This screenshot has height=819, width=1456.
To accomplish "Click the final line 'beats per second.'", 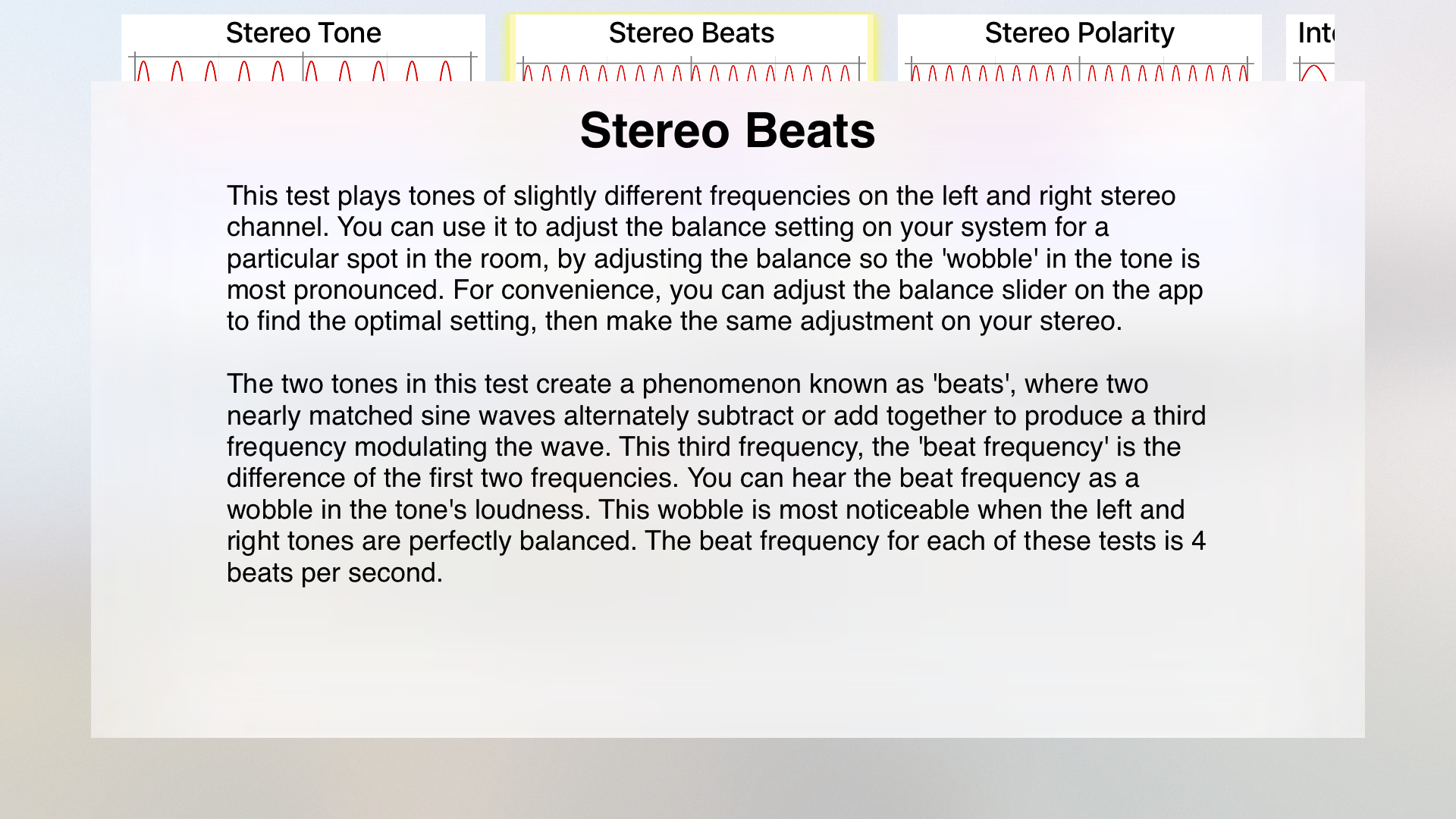I will click(x=334, y=573).
